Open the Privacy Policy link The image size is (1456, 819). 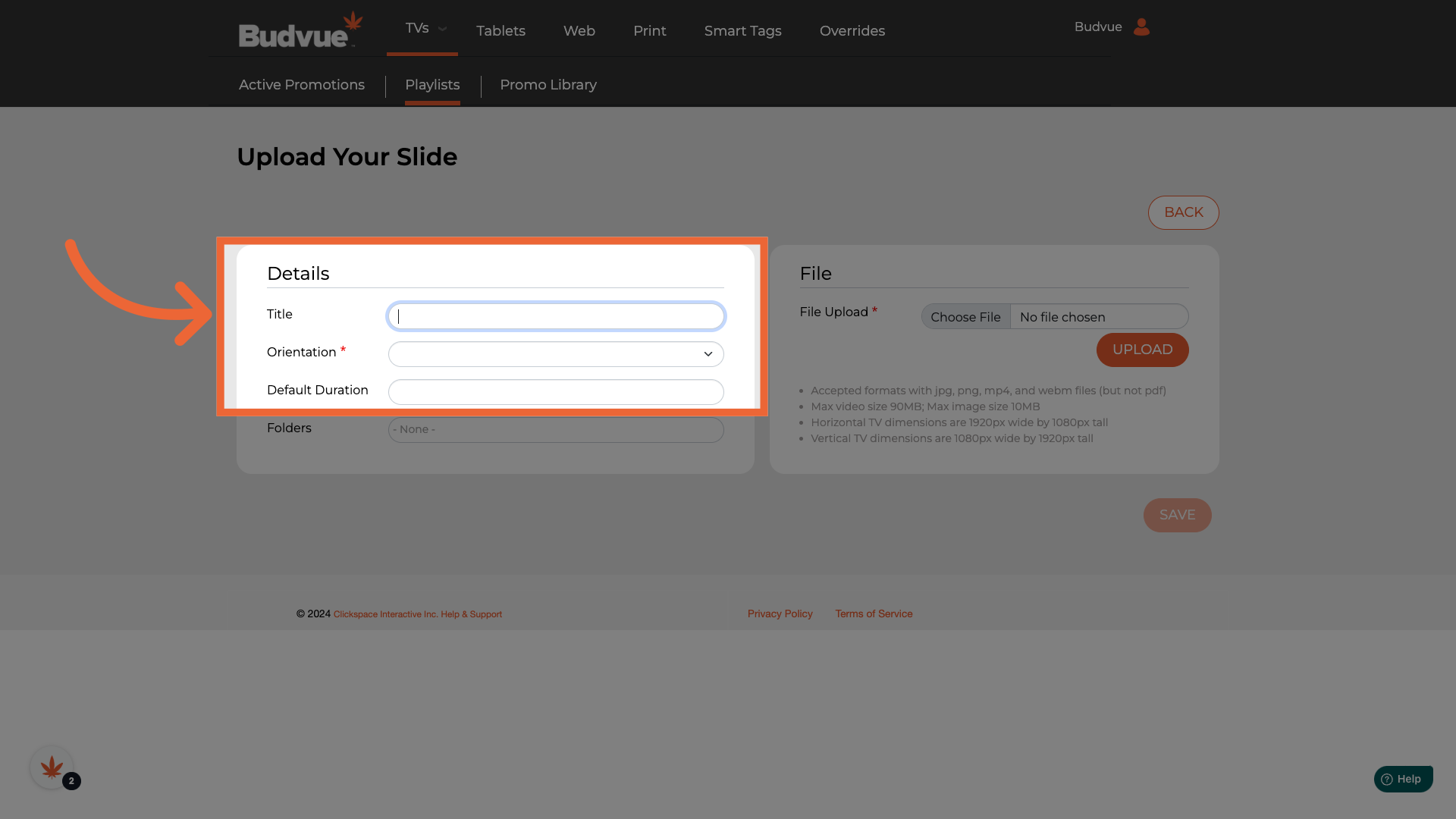[x=780, y=613]
